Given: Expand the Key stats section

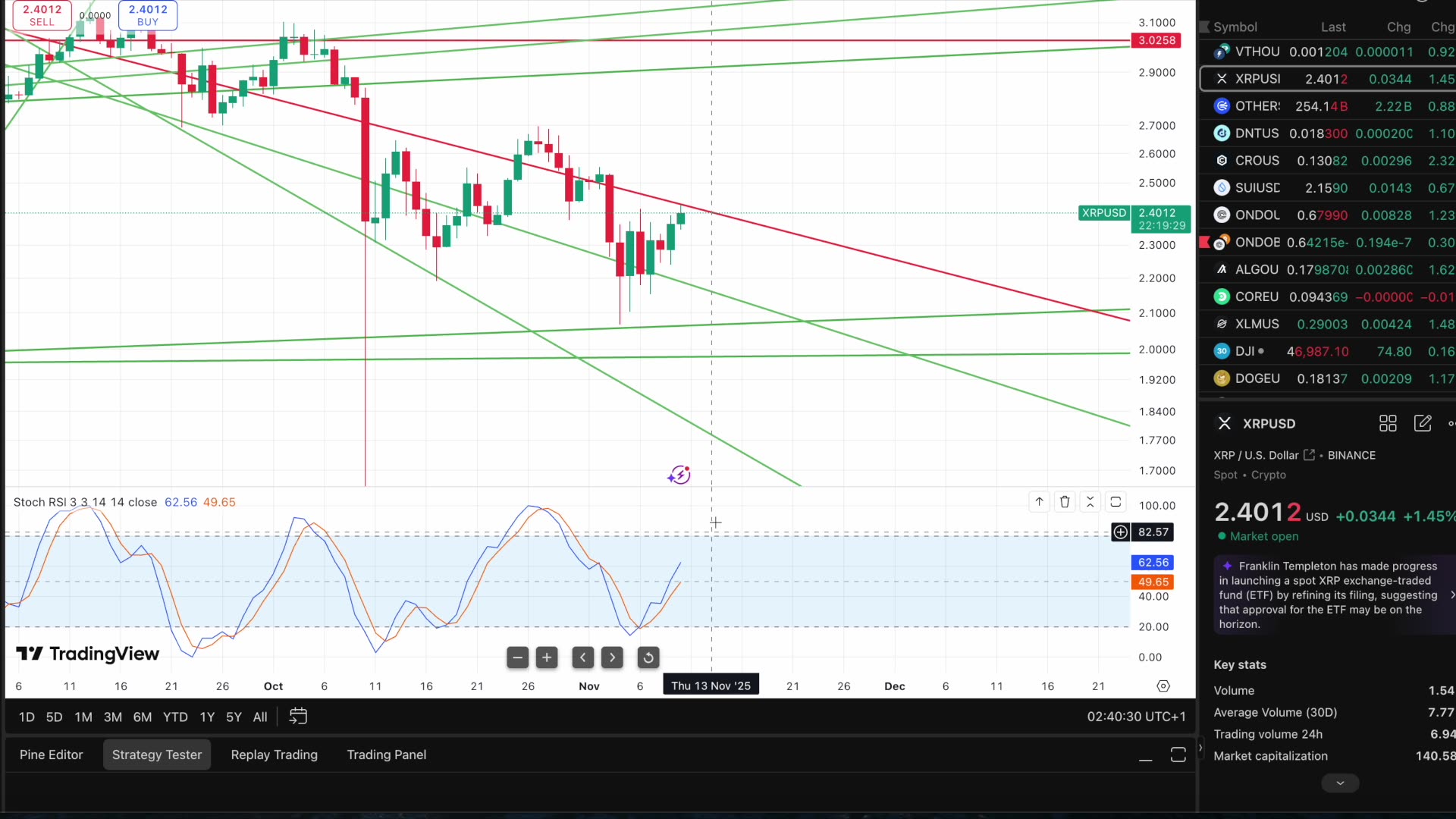Looking at the screenshot, I should pos(1340,783).
